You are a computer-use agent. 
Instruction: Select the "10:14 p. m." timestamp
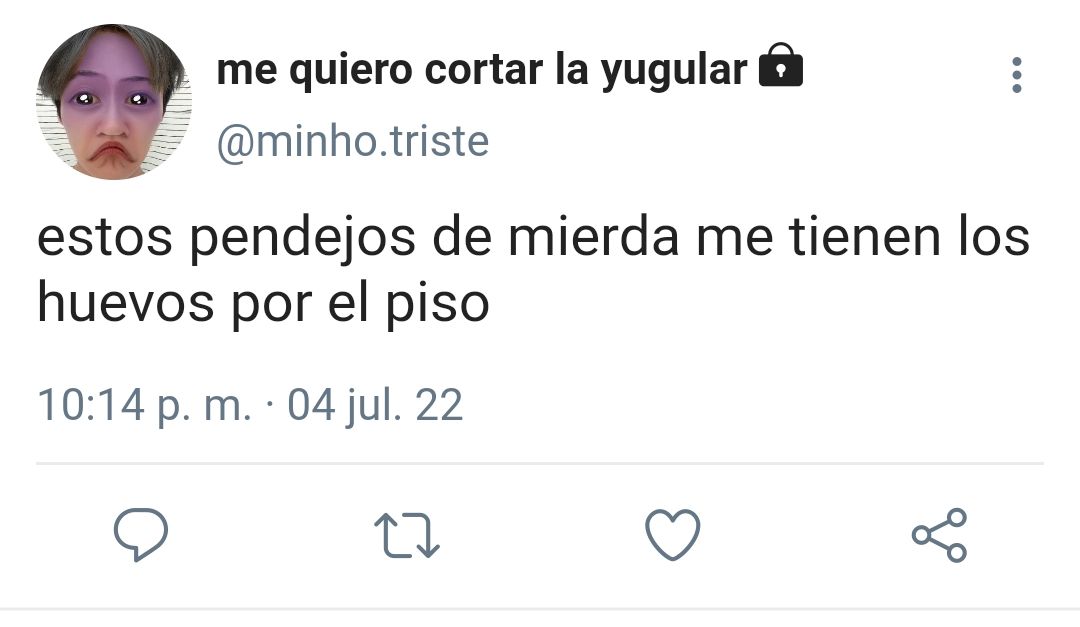click(x=145, y=405)
